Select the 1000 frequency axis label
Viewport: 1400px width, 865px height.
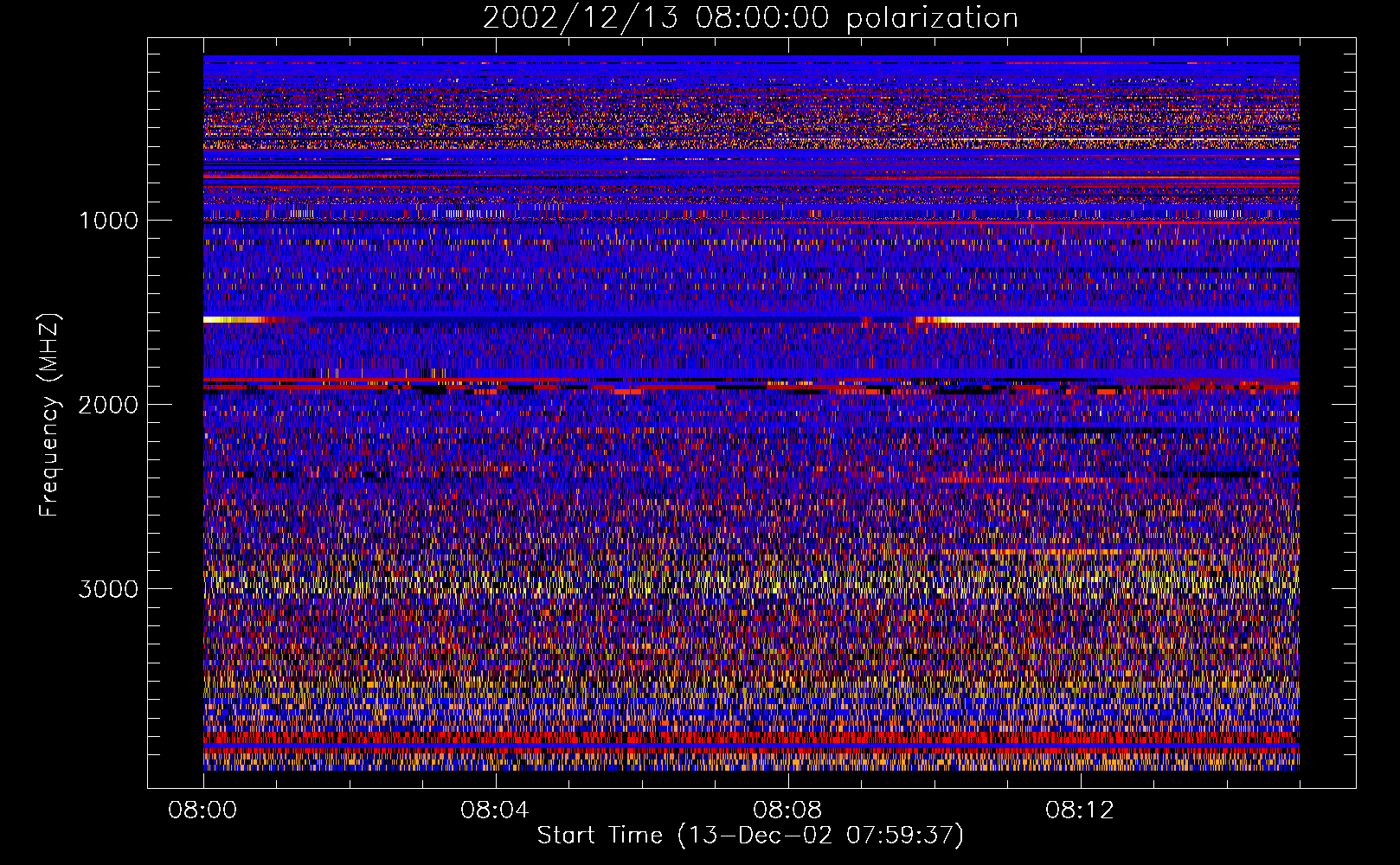[x=108, y=221]
